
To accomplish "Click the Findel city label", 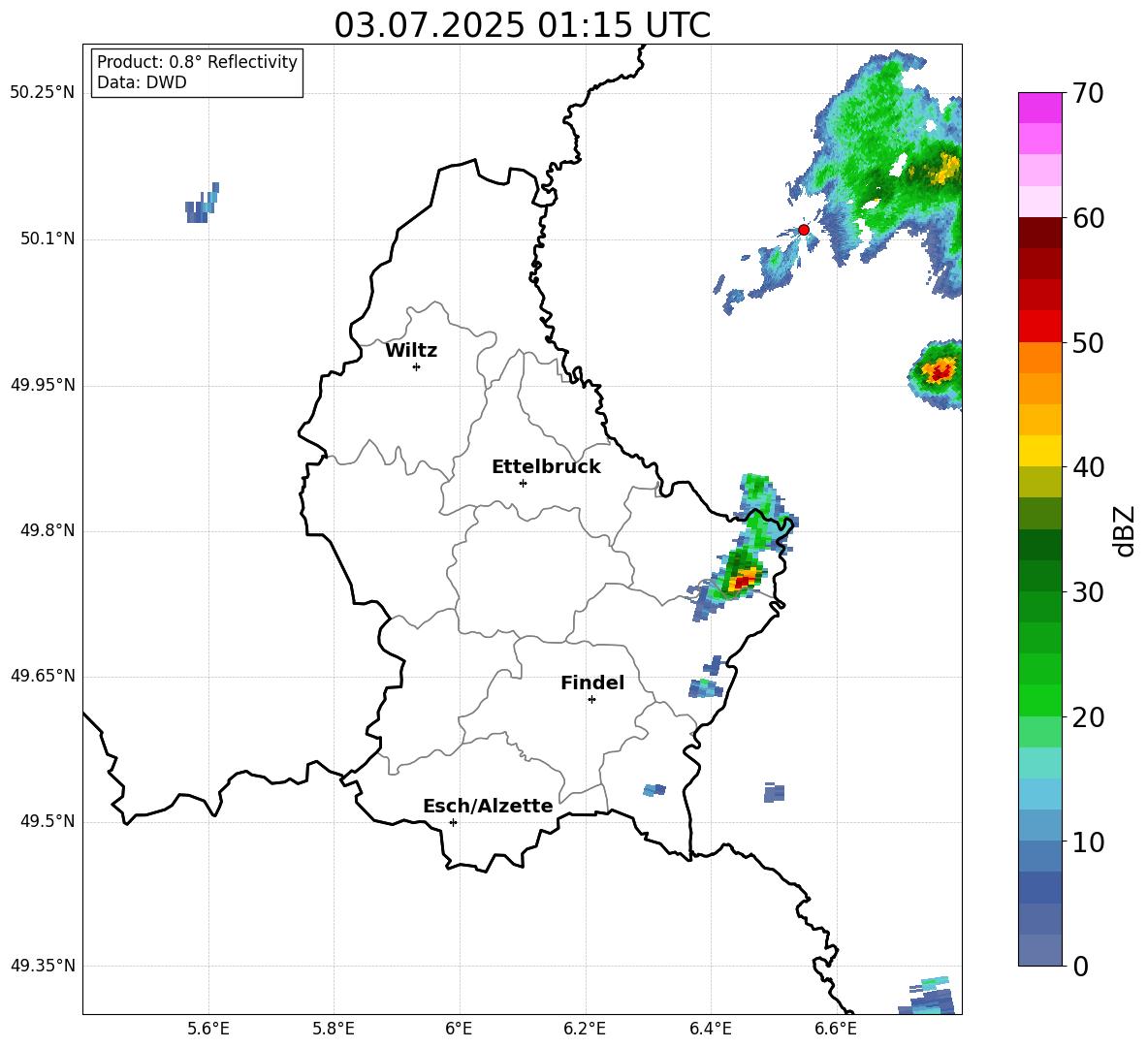I will pyautogui.click(x=592, y=683).
